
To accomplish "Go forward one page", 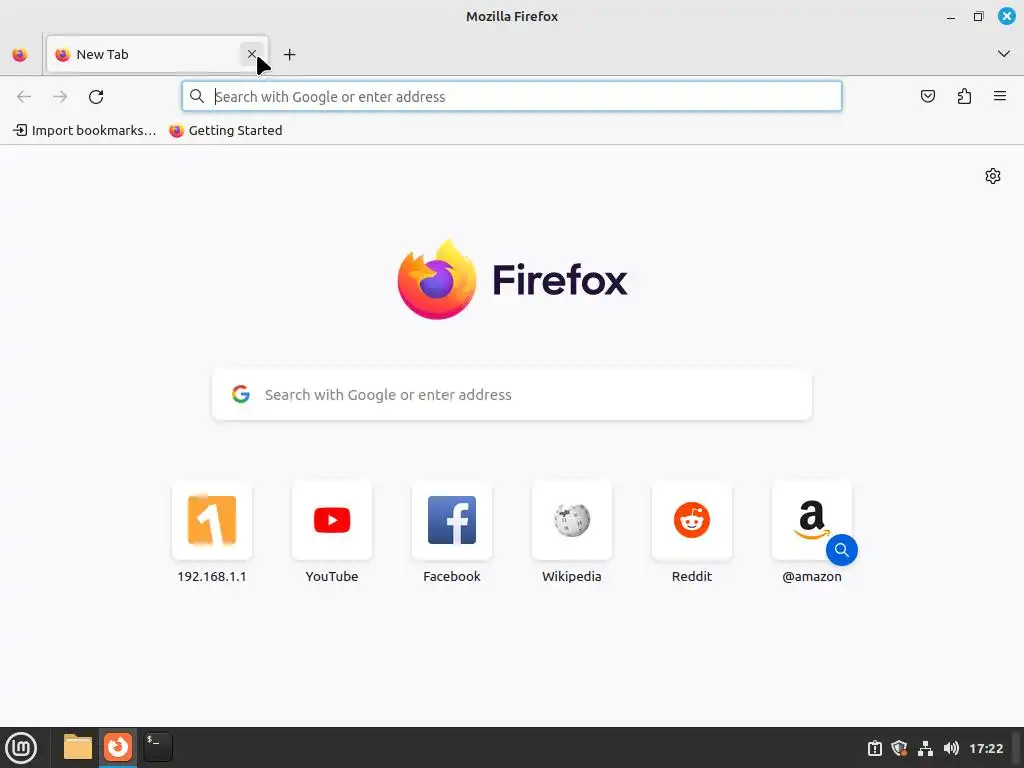I will click(60, 97).
